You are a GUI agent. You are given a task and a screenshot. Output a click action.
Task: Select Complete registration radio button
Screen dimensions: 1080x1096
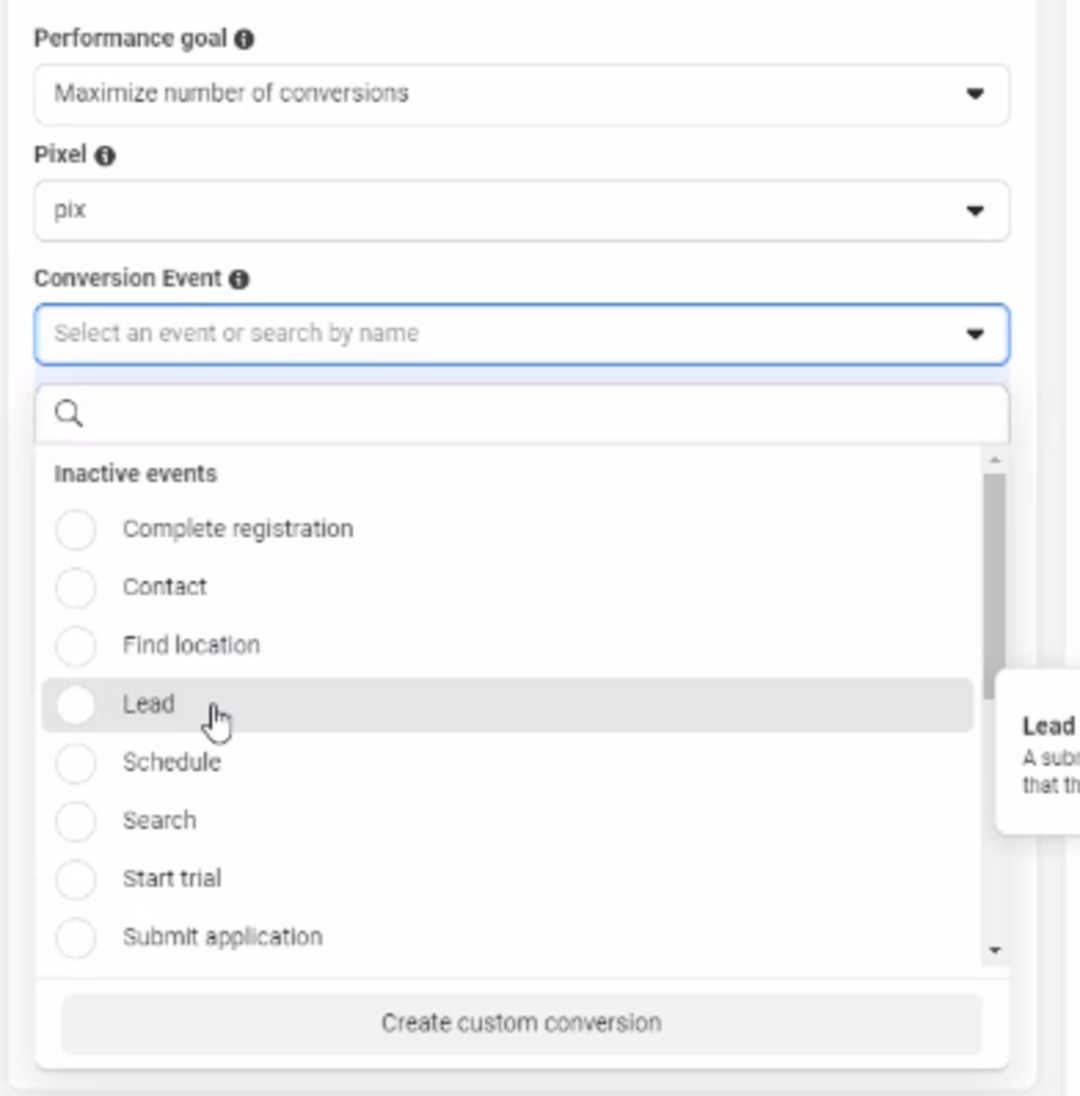[76, 529]
